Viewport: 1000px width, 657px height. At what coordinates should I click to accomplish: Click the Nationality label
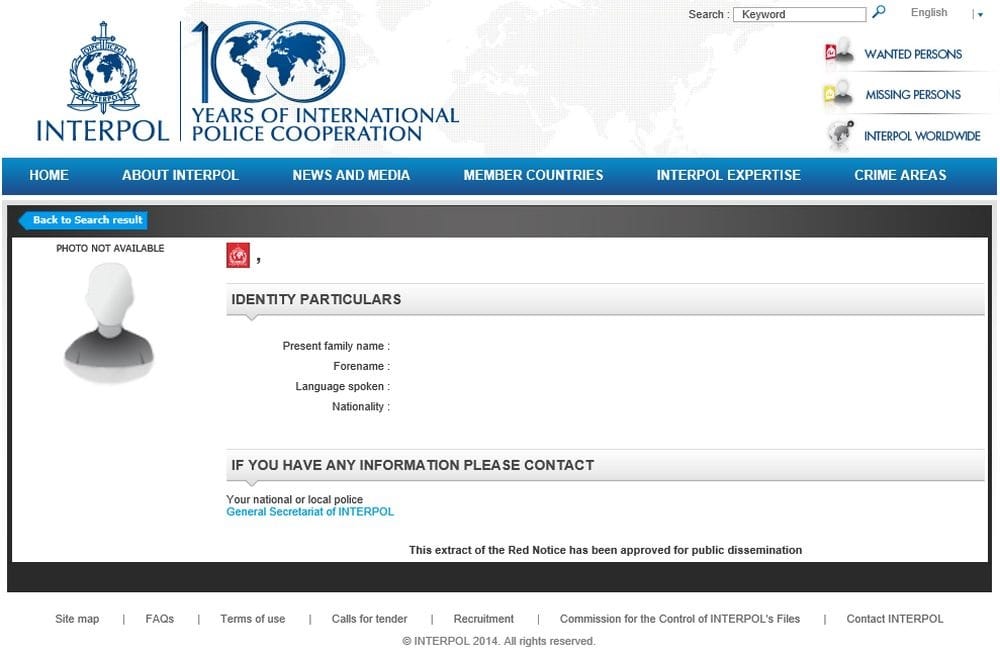point(361,407)
